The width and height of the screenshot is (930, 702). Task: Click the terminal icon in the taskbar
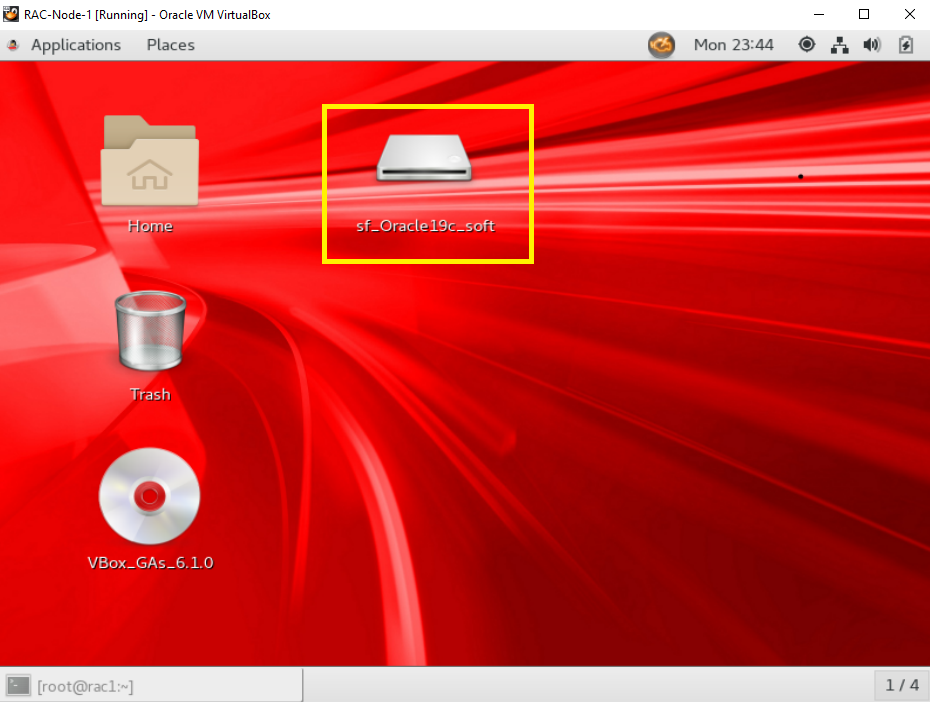click(x=18, y=686)
